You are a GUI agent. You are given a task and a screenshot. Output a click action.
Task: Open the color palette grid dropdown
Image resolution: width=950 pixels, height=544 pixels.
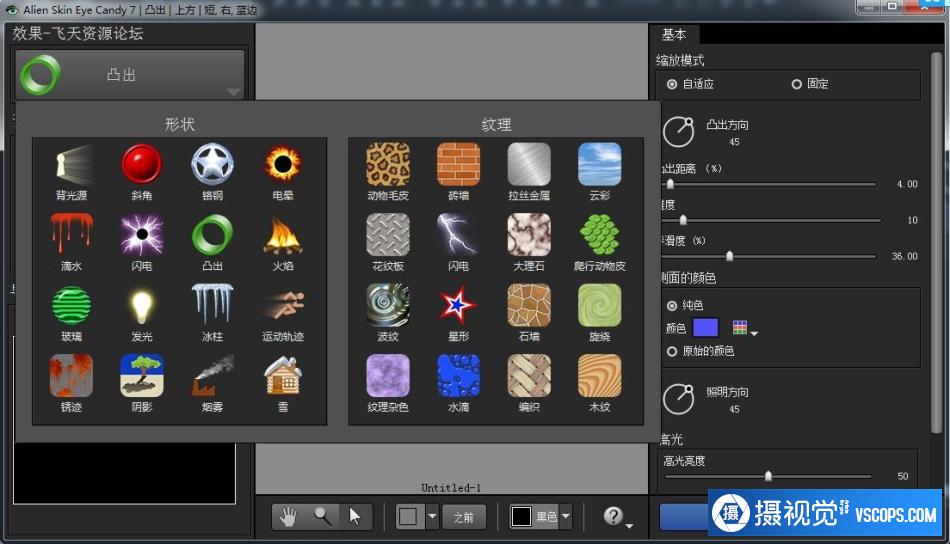point(745,328)
